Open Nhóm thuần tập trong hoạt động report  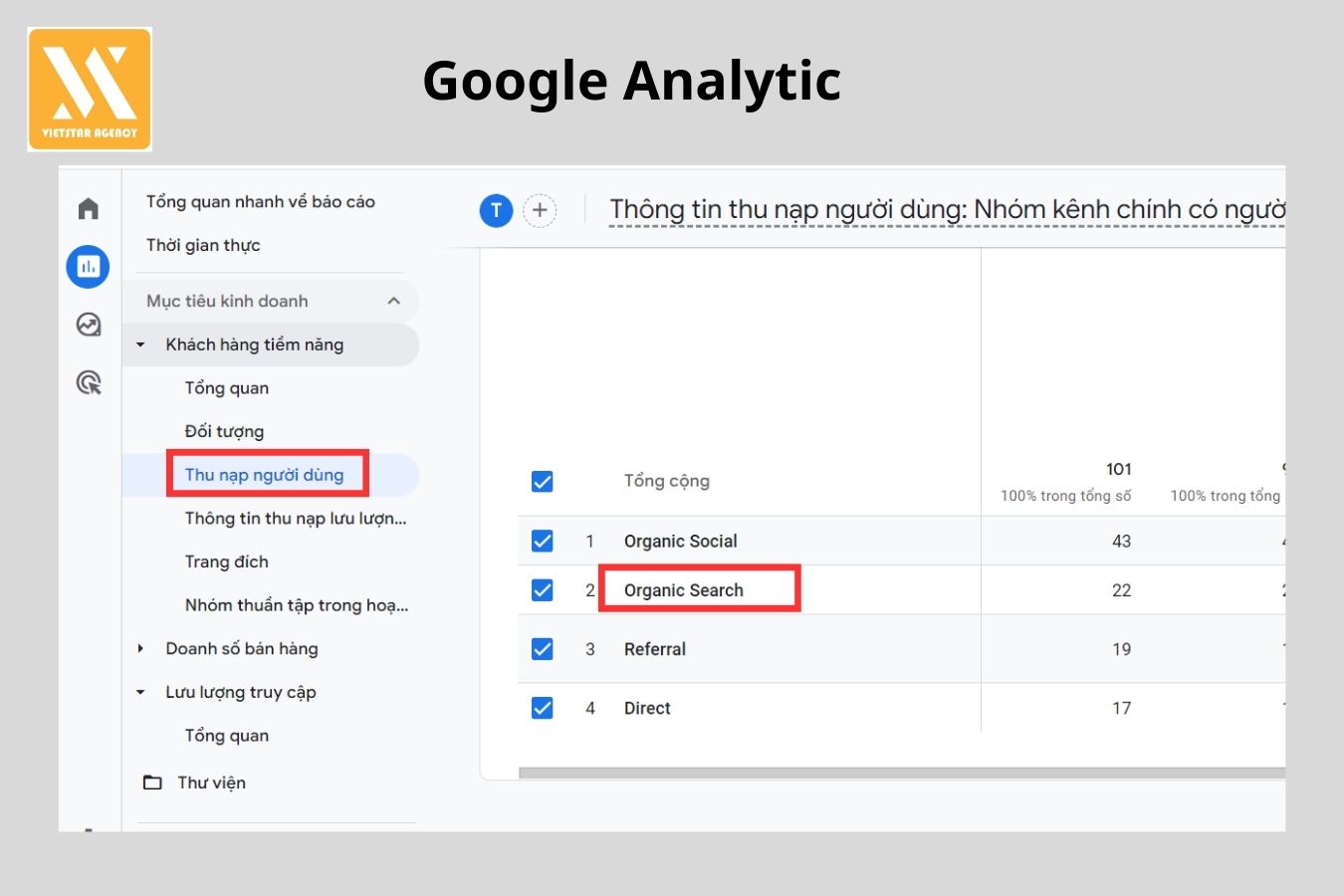tap(297, 605)
